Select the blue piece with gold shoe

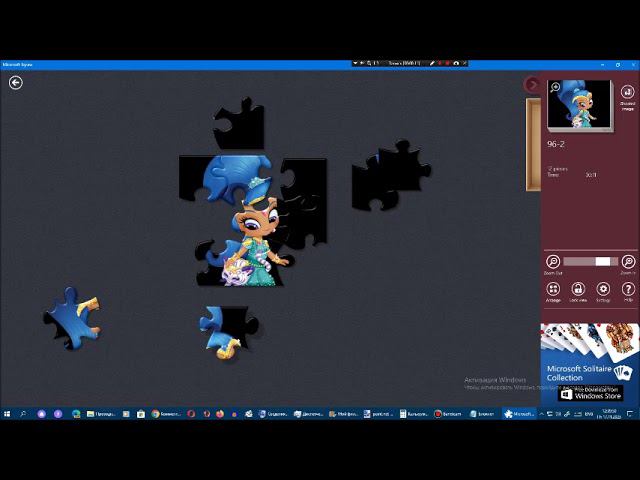229,332
